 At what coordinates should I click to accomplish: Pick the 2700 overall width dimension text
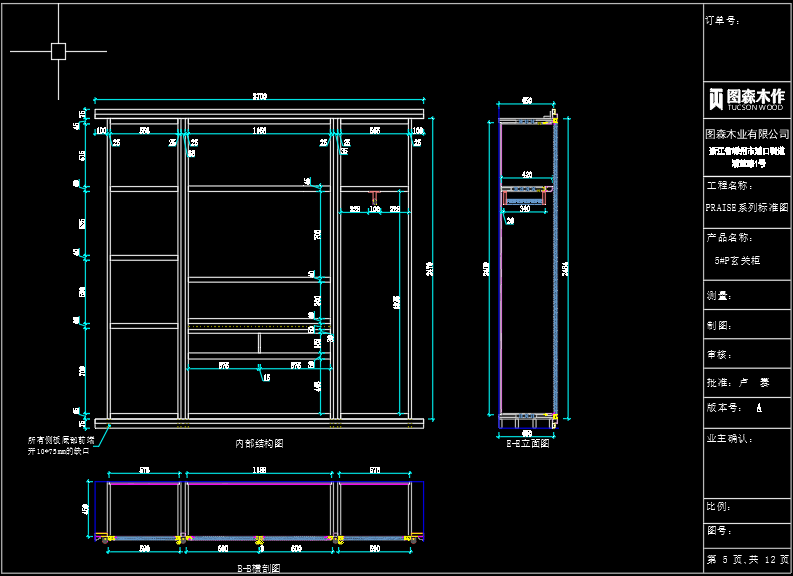[259, 97]
